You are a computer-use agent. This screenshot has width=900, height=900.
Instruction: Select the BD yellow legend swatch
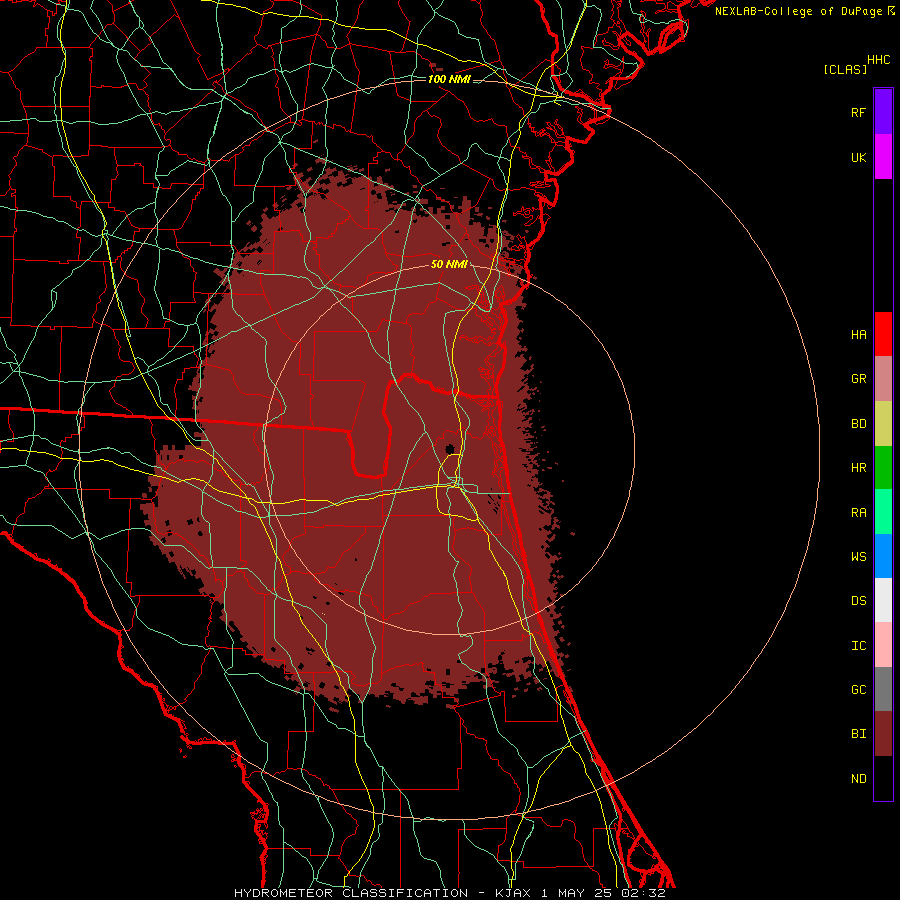(x=883, y=424)
